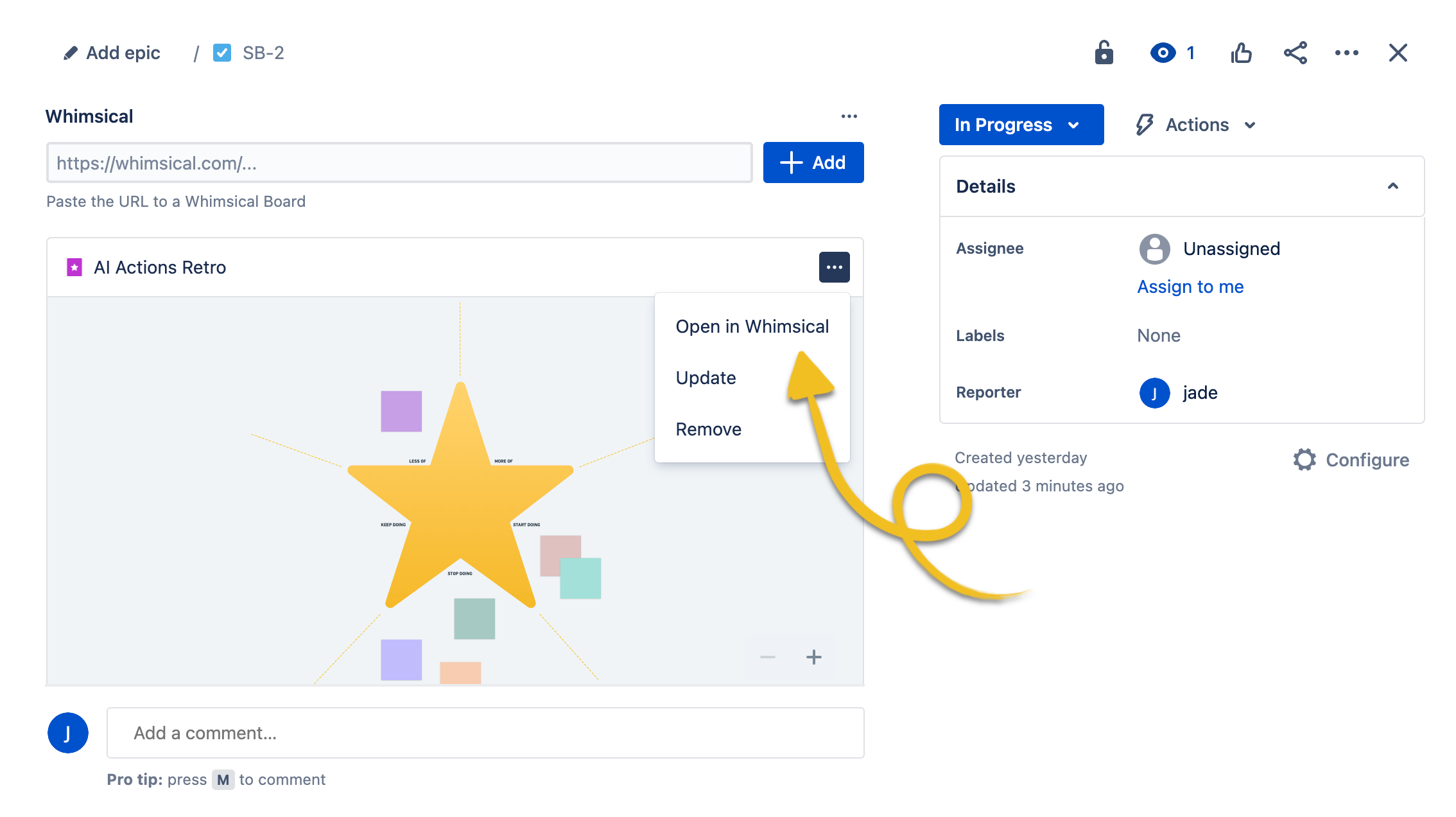Expand the Actions dropdown
Viewport: 1456px width, 817px height.
(x=1195, y=125)
